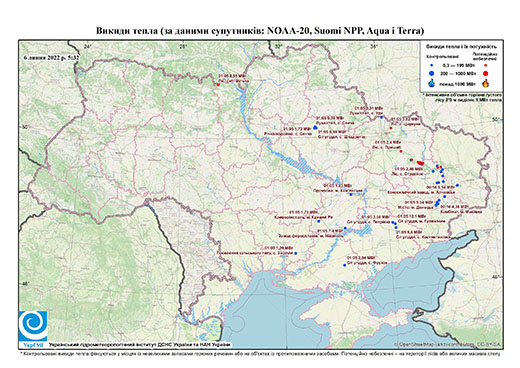Screen dimensions: 520x368
Task: Click the map title mentioning NOAA-20
Action: (260, 31)
